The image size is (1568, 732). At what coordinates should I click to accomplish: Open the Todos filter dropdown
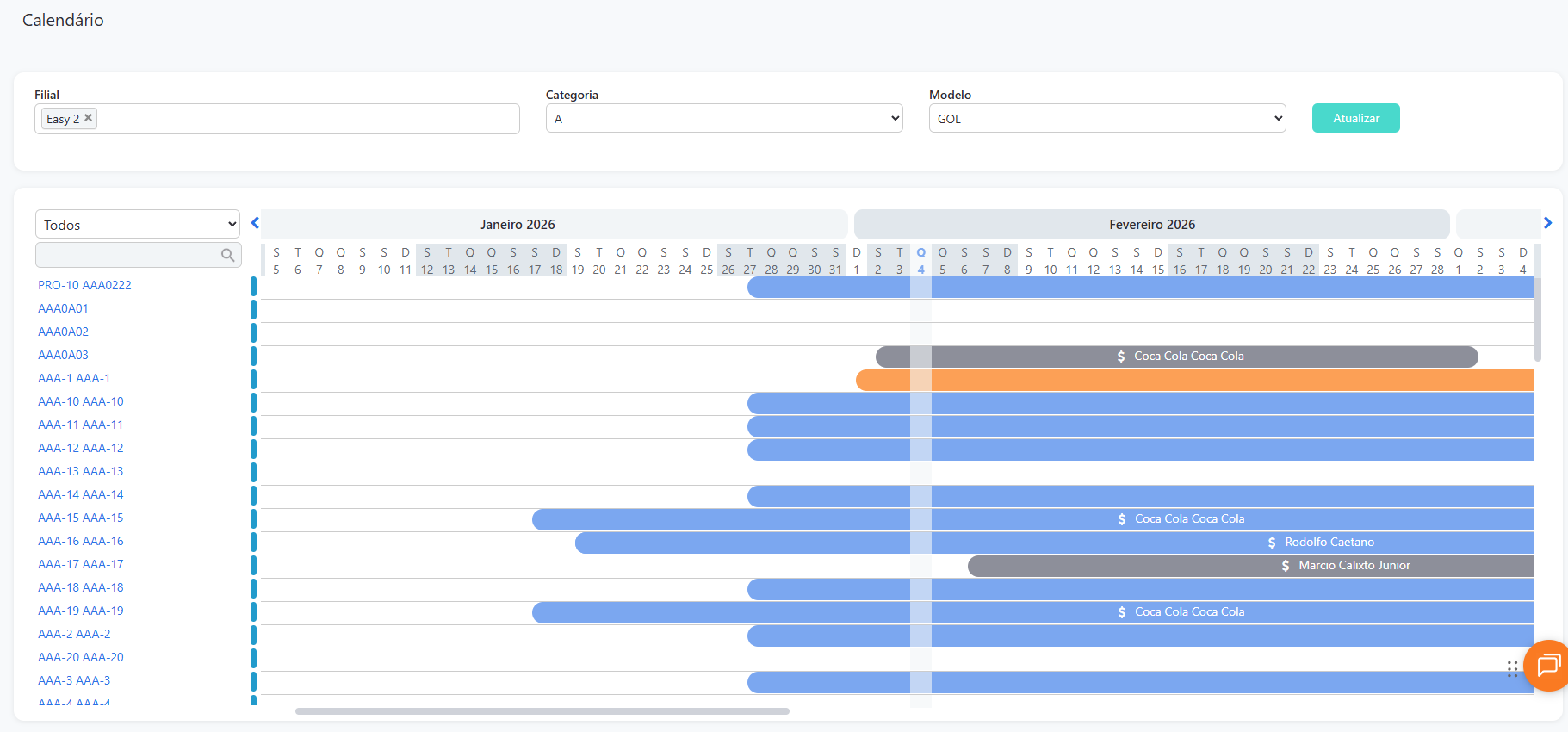pyautogui.click(x=138, y=225)
